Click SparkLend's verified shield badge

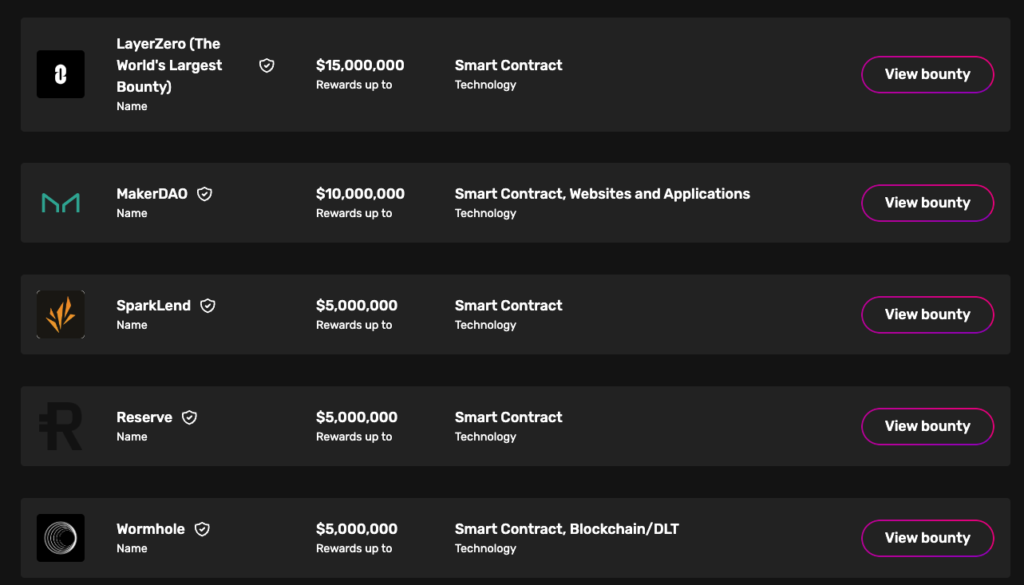[207, 305]
